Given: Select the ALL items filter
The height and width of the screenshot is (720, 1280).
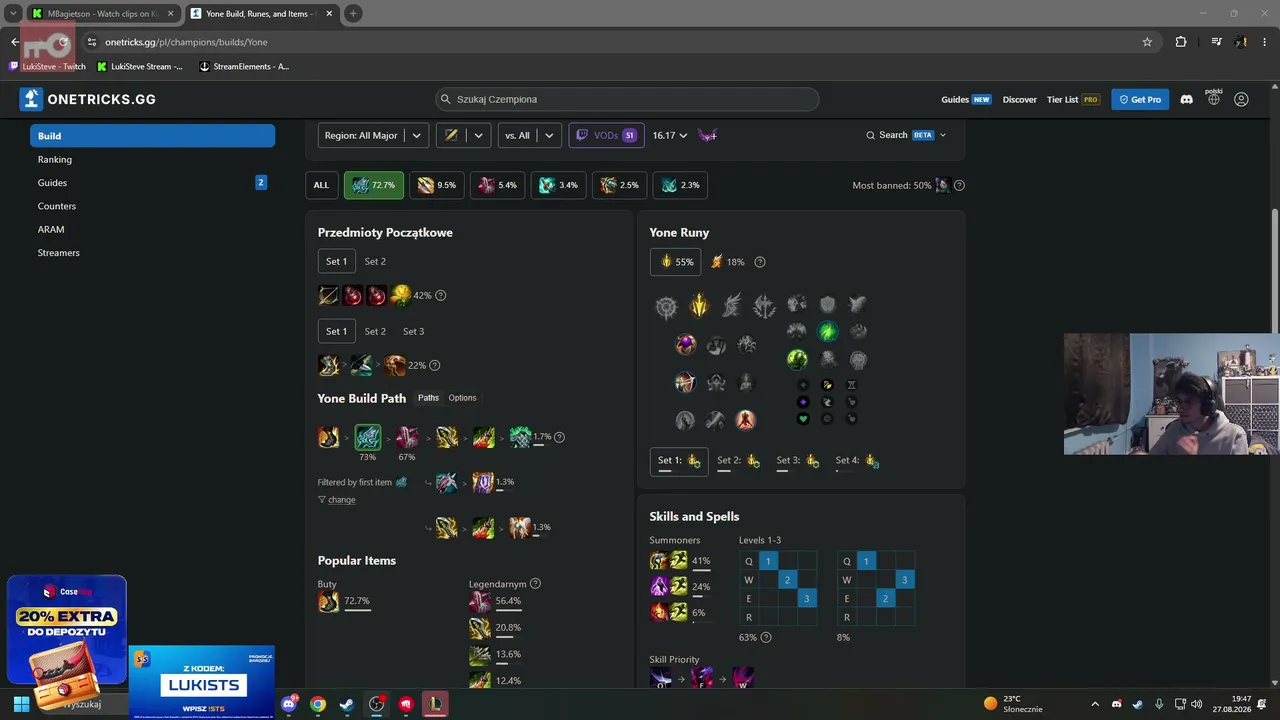Looking at the screenshot, I should 321,185.
